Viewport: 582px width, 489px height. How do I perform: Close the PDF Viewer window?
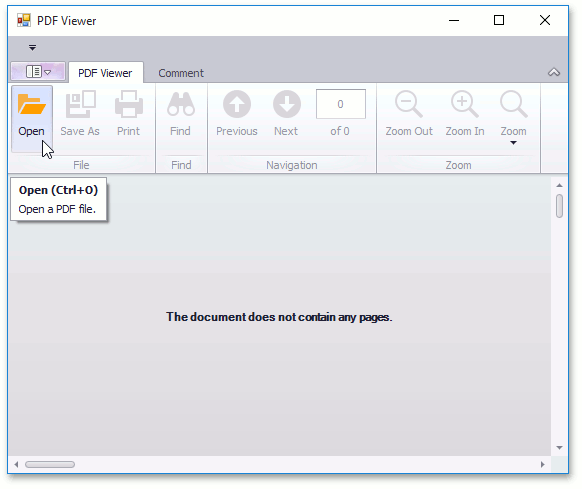545,20
